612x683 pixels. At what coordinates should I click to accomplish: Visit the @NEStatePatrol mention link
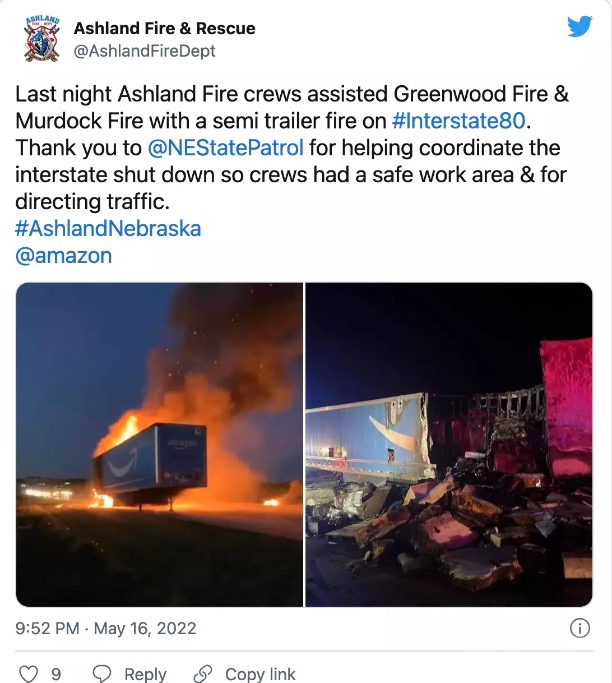tap(226, 148)
